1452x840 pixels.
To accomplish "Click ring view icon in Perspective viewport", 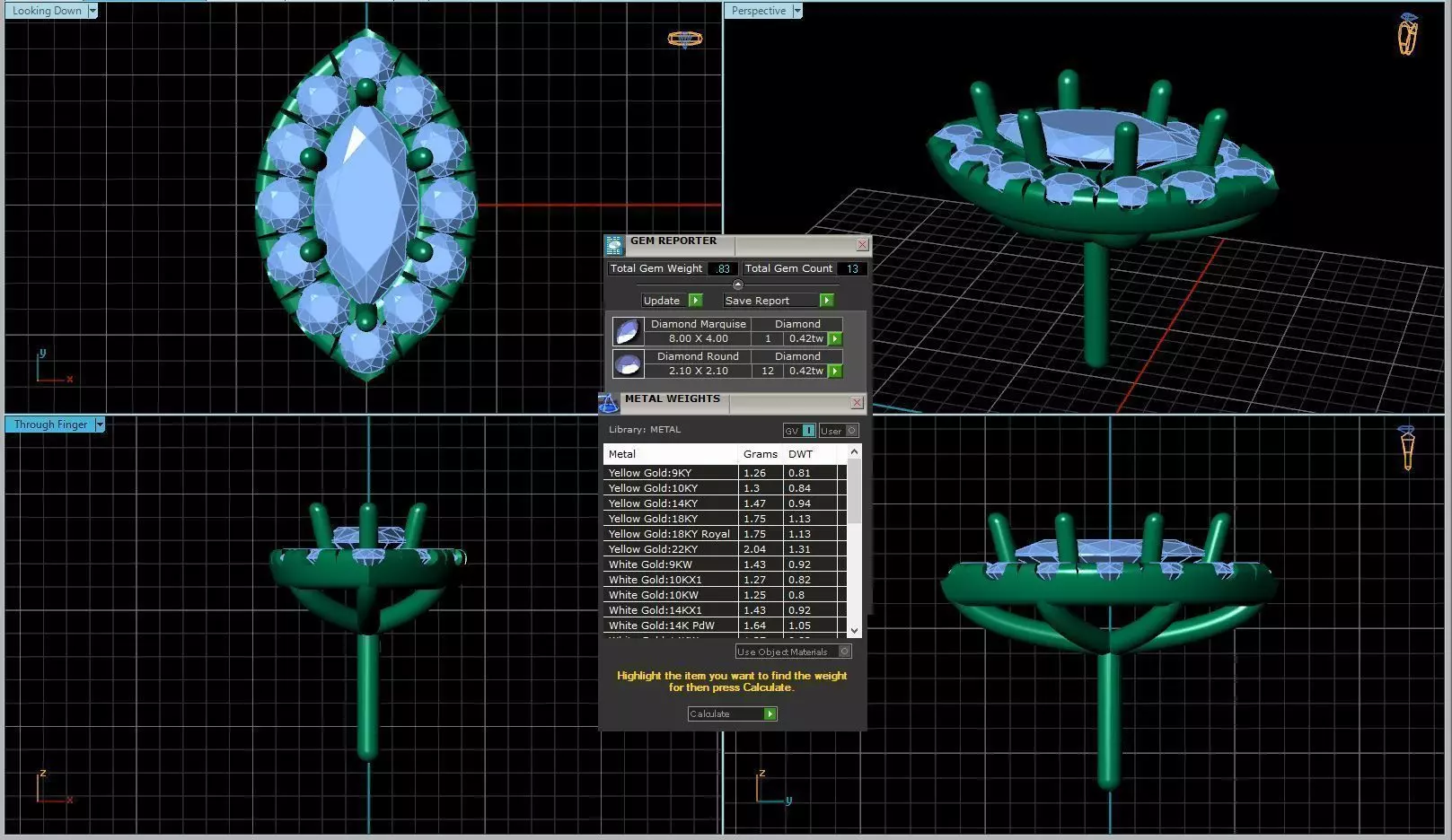I will 1407,34.
